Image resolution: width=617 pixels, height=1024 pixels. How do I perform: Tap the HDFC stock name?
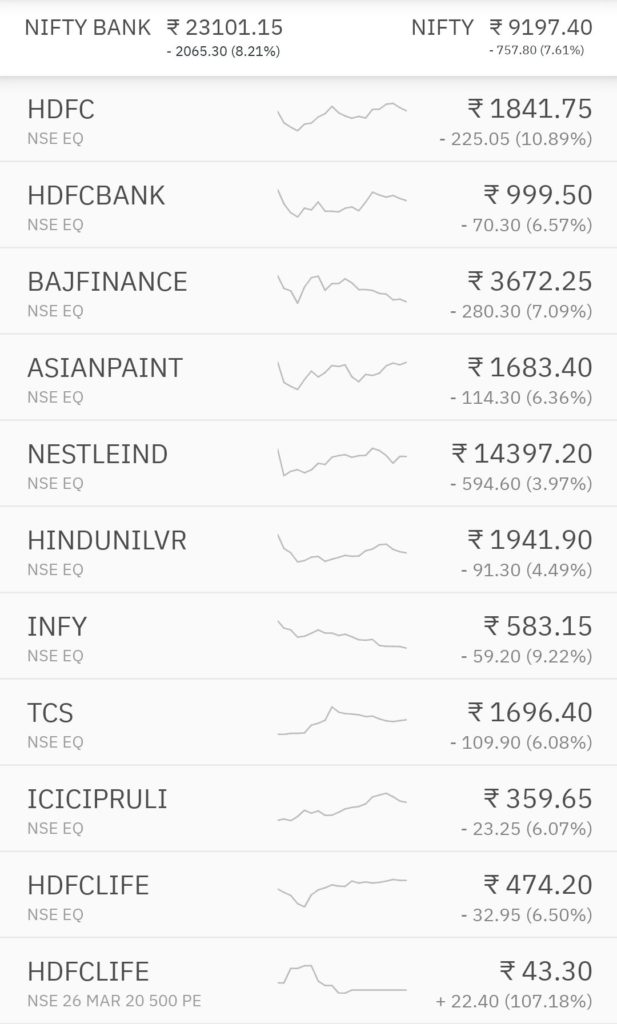61,109
